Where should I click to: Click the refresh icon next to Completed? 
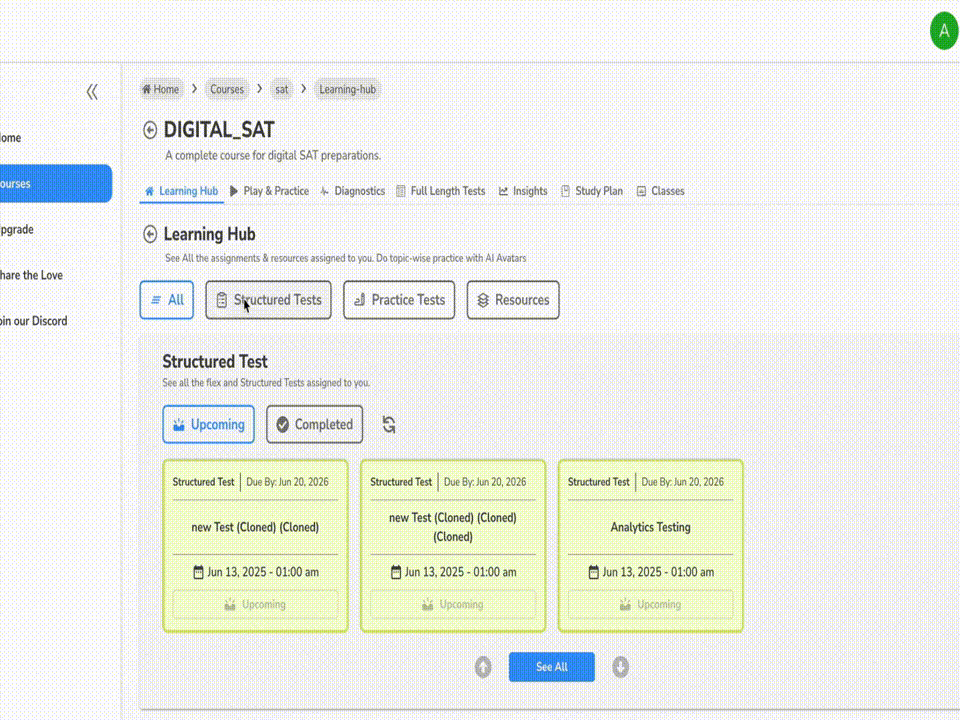pos(389,425)
